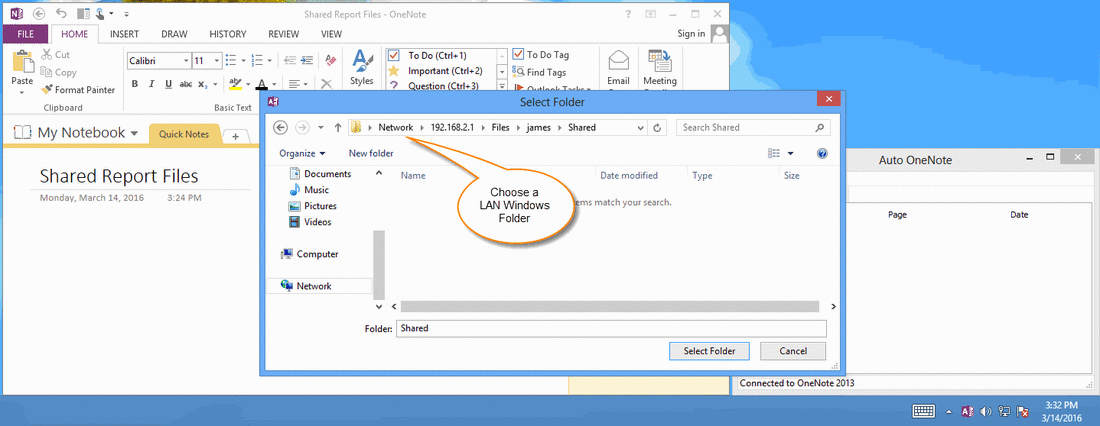Apply the font color button

262,84
